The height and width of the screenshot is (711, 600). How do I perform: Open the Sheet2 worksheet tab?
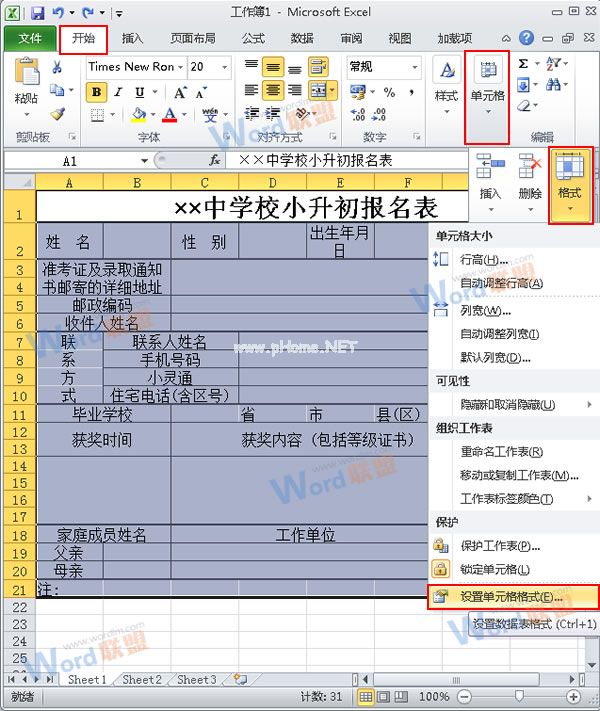142,679
